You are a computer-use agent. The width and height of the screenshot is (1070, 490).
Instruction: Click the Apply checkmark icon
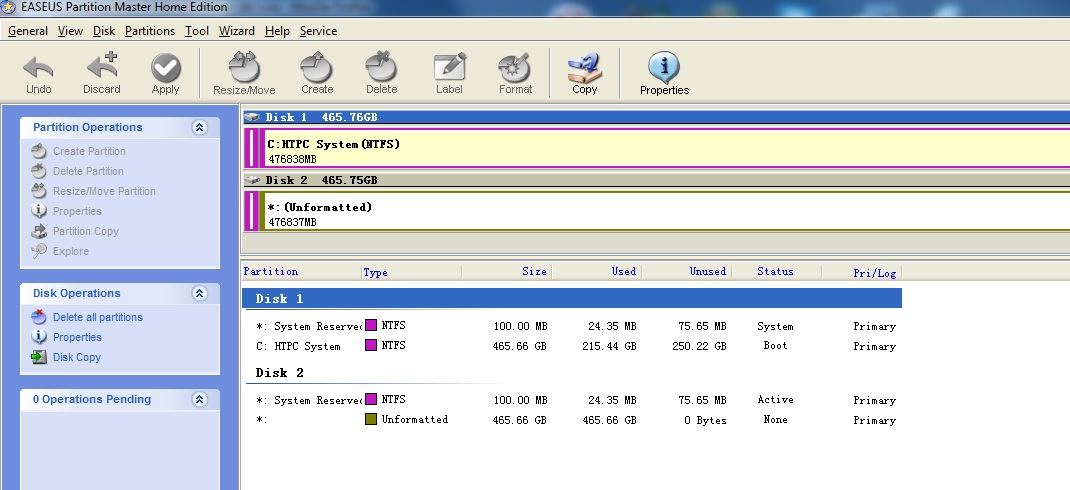(166, 68)
